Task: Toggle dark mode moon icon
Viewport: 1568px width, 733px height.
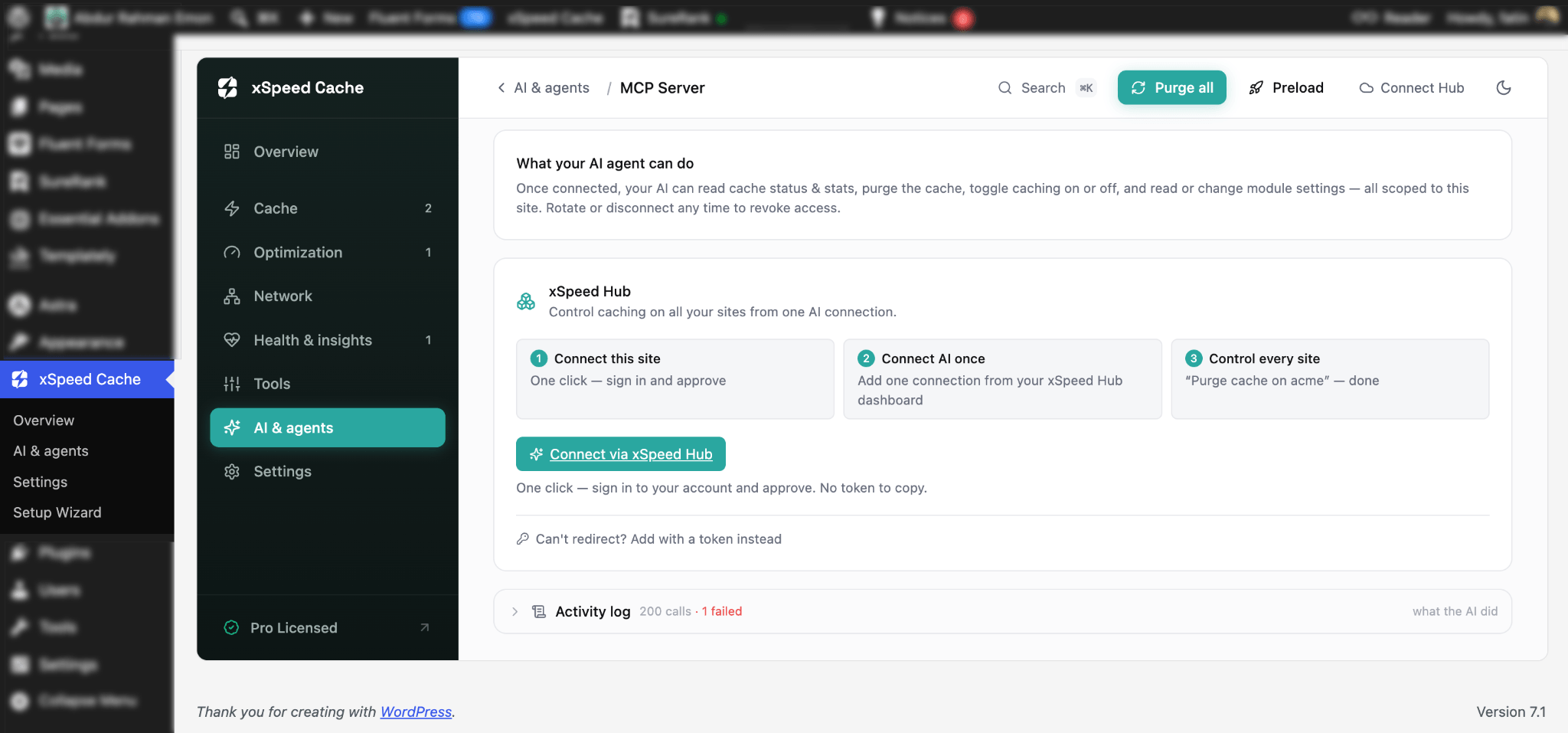Action: coord(1504,88)
